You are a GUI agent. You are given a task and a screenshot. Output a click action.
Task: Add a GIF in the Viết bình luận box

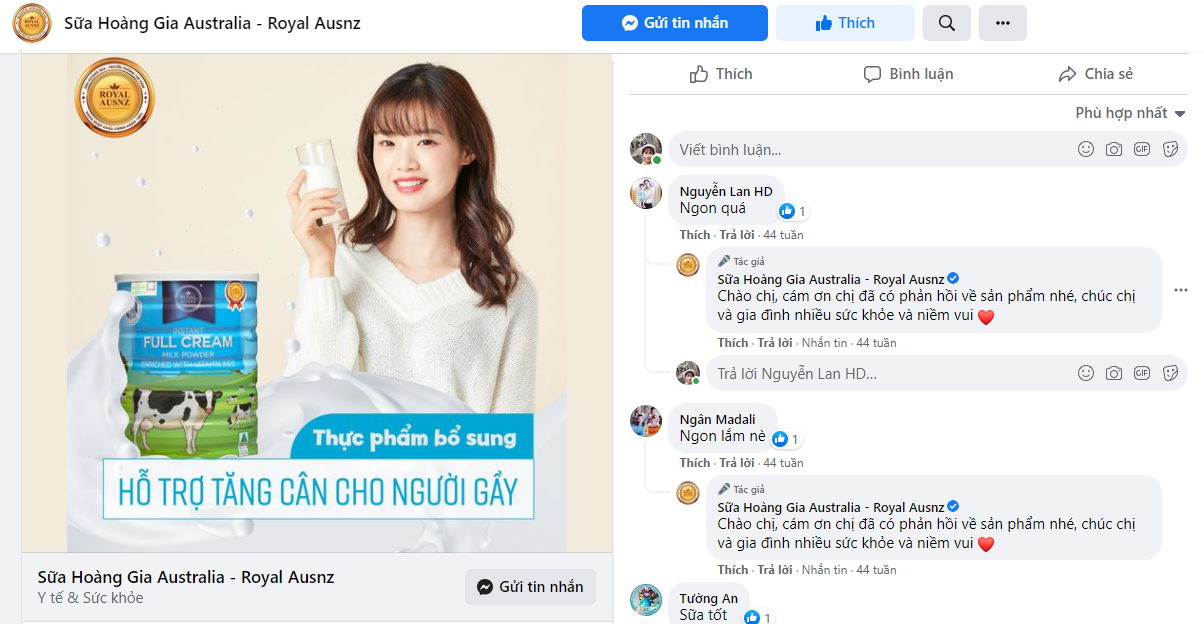click(1142, 150)
